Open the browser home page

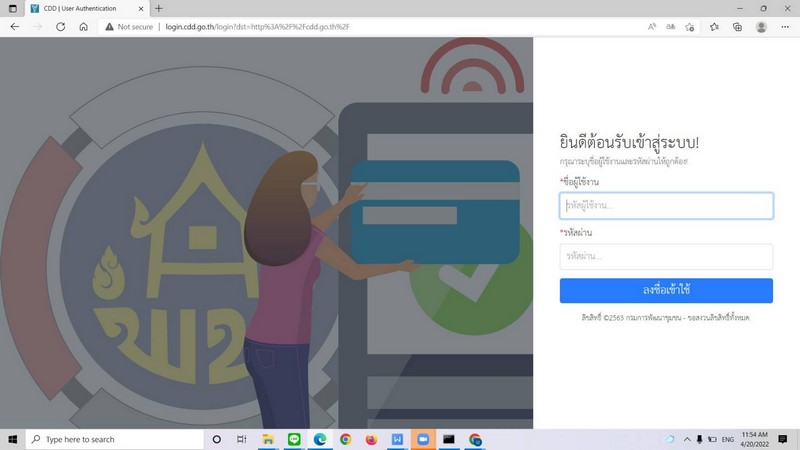click(x=84, y=27)
